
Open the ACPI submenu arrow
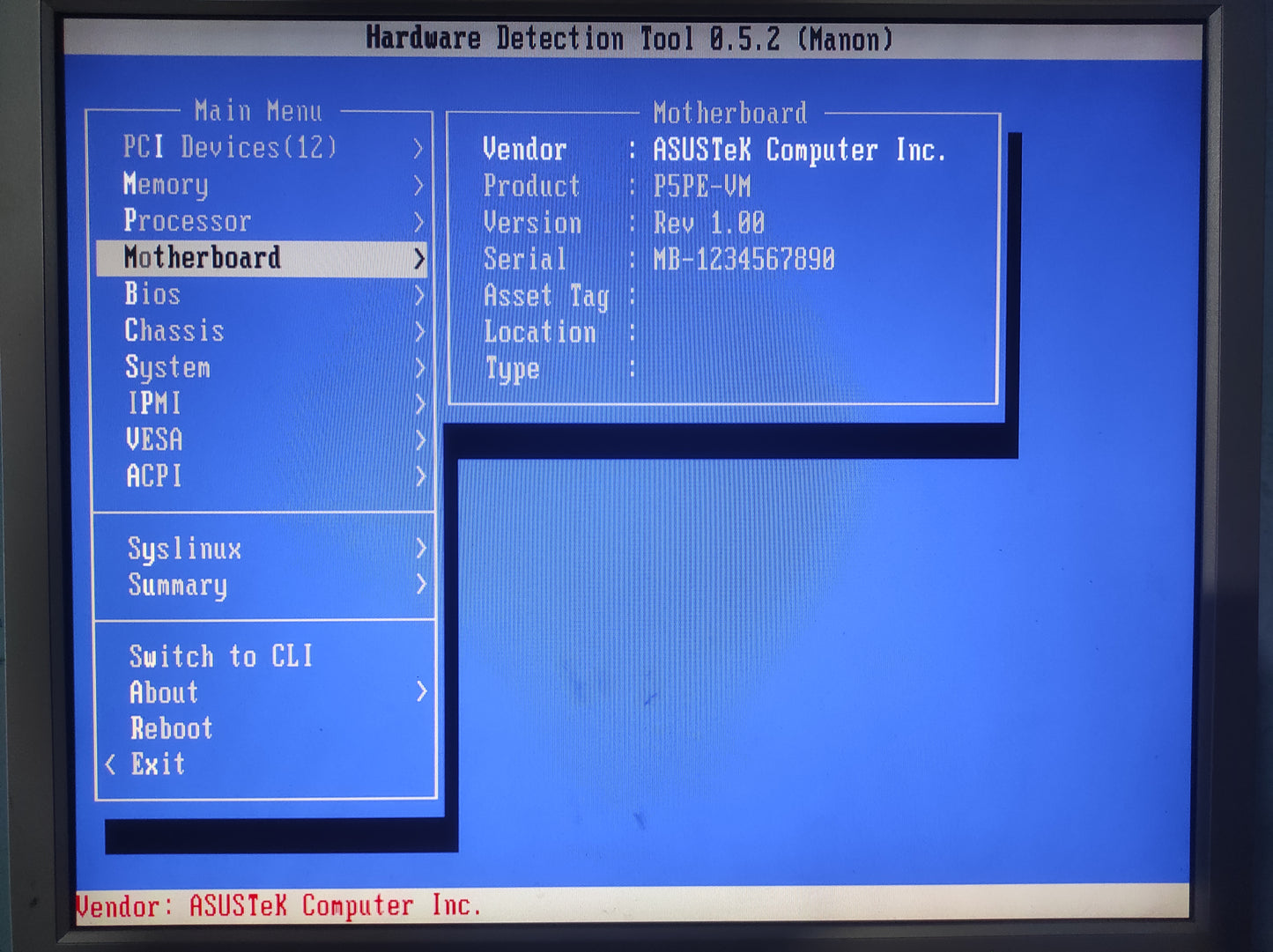click(420, 476)
